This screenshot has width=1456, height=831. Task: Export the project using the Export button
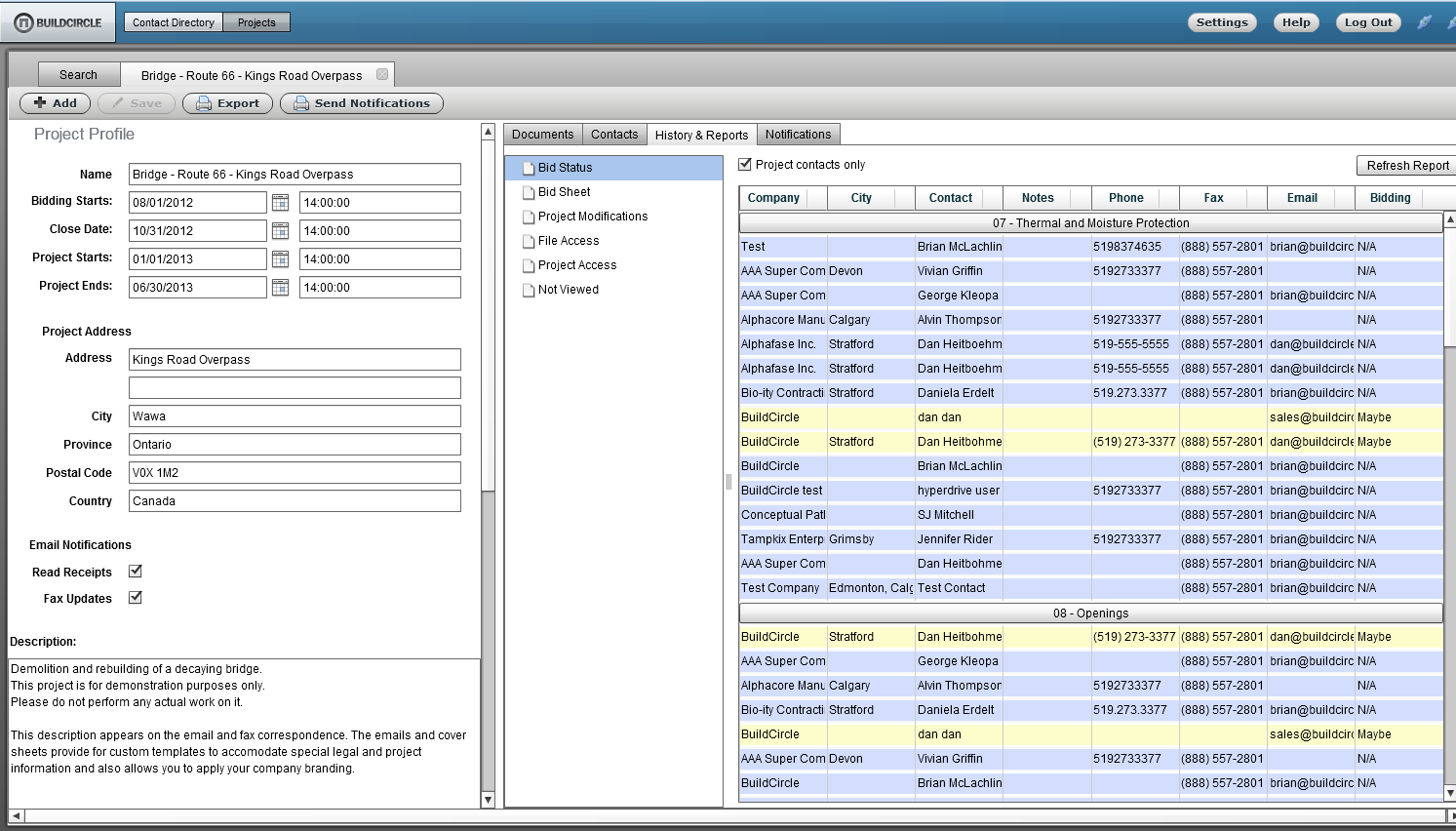pyautogui.click(x=227, y=103)
